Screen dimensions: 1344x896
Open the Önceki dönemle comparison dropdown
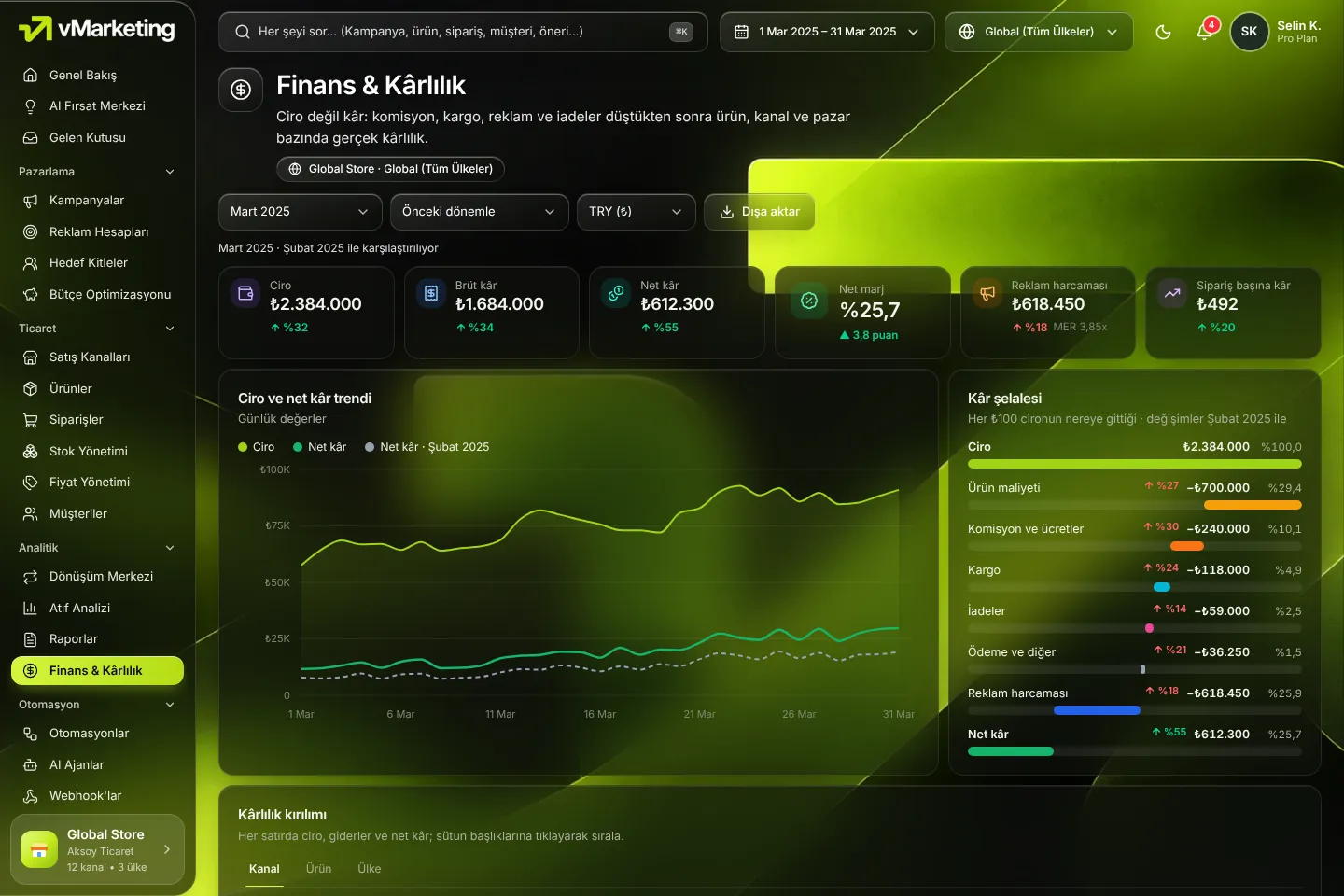click(480, 212)
